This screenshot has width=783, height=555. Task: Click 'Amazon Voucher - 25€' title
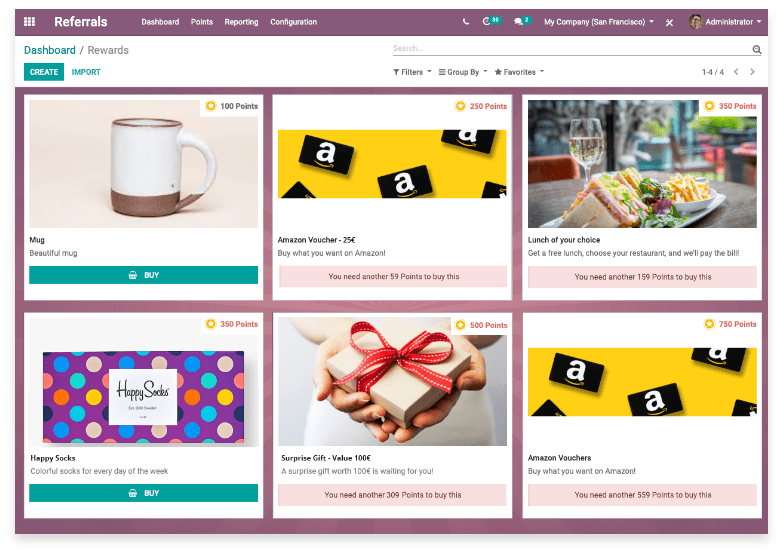tap(317, 240)
